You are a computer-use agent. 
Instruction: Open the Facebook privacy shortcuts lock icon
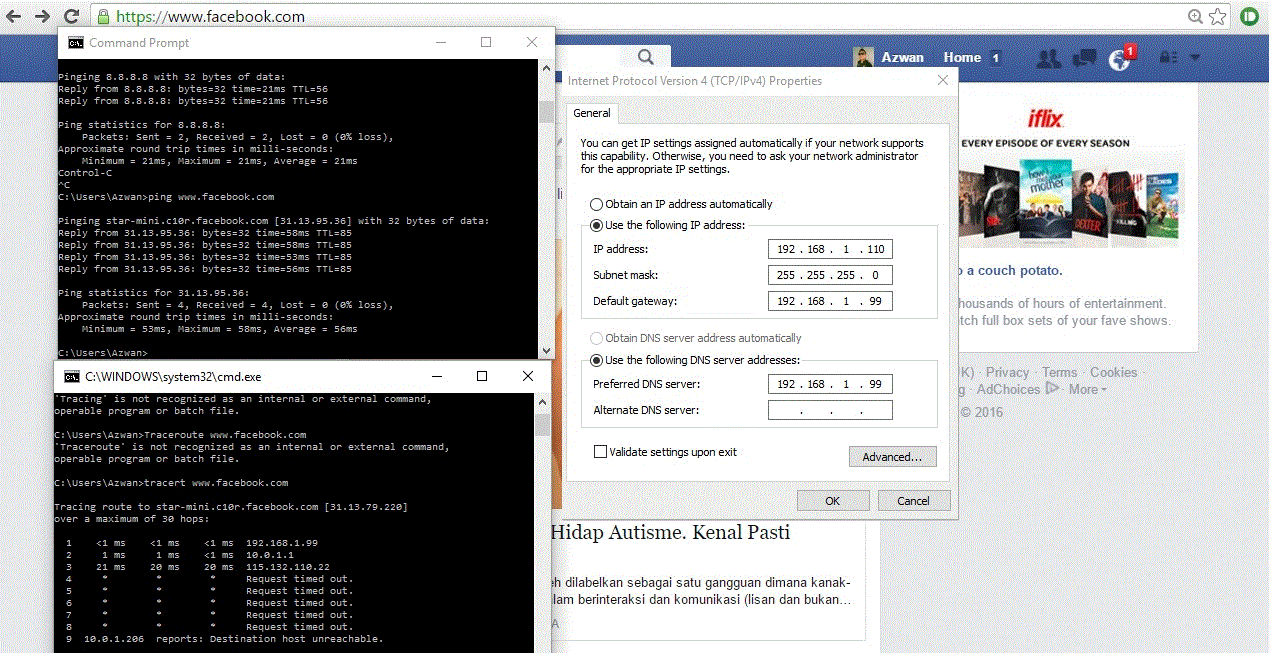(1169, 58)
